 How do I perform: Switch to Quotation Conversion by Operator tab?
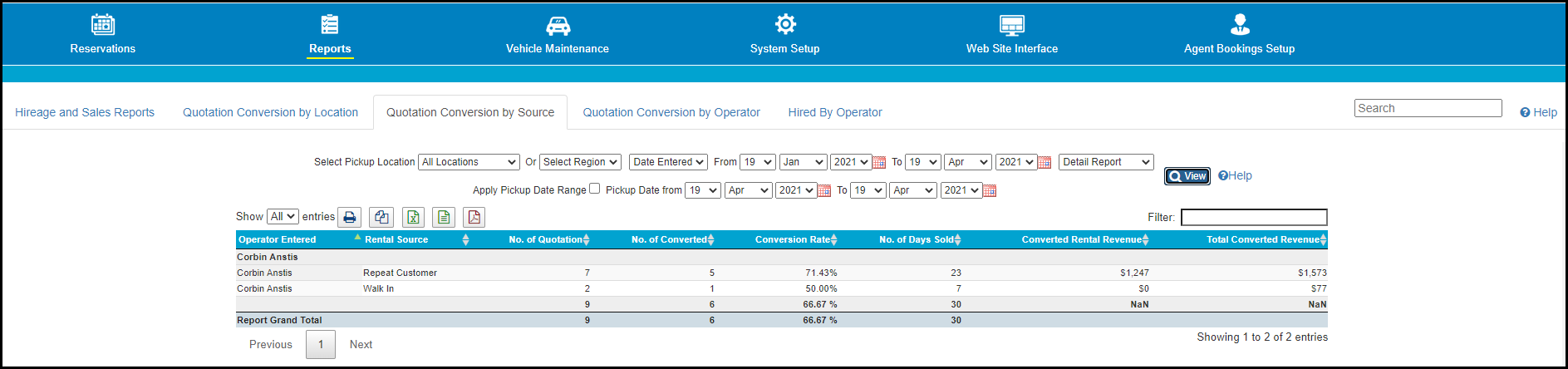point(671,112)
